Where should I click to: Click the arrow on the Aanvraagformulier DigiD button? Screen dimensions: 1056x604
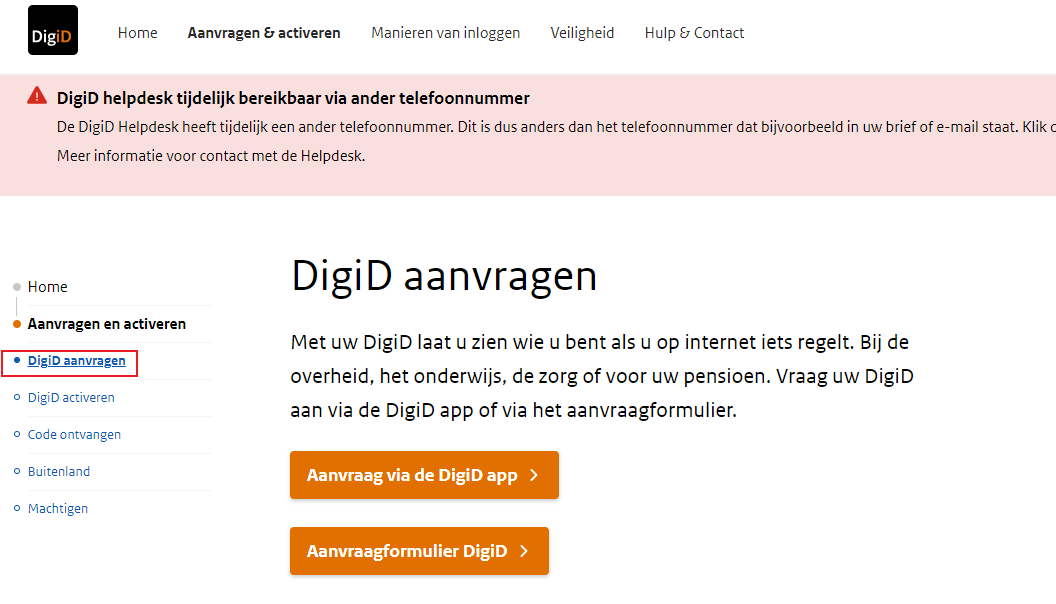[x=524, y=551]
